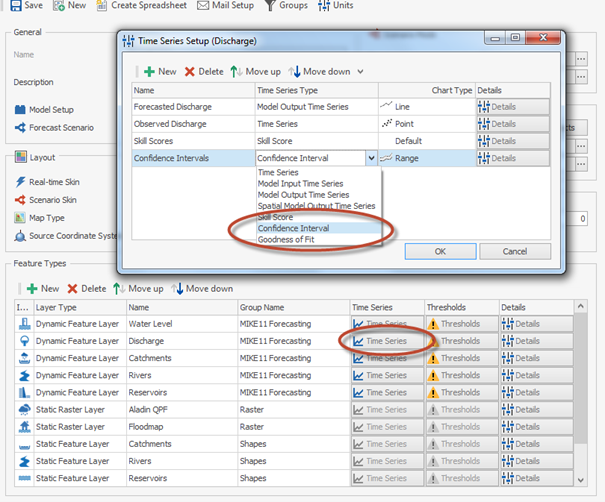Open Thresholds for Reservoirs MIKE11 row

pos(462,392)
